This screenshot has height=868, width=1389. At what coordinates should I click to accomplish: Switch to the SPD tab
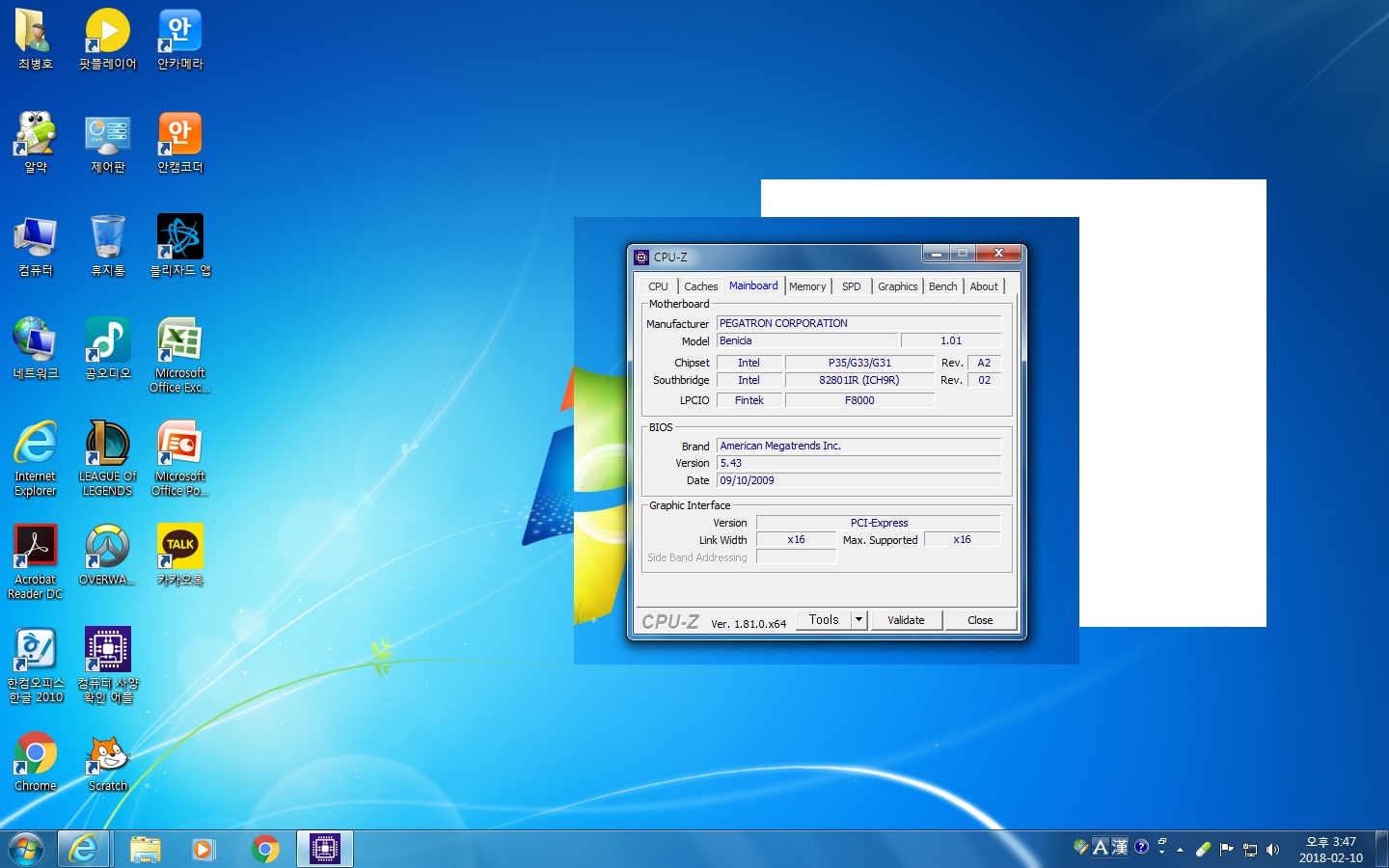(851, 286)
